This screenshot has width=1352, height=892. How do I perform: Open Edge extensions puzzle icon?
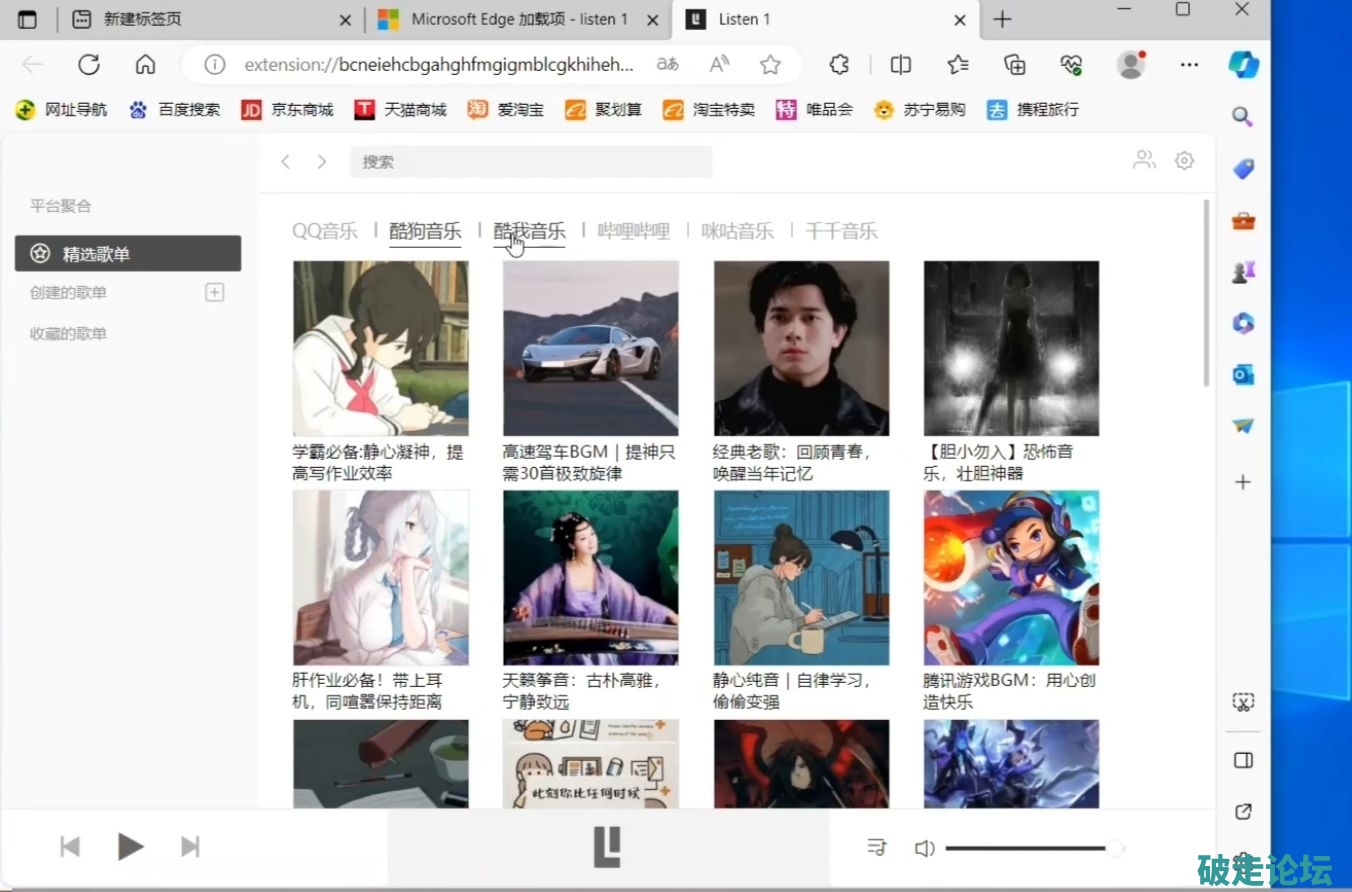tap(839, 65)
